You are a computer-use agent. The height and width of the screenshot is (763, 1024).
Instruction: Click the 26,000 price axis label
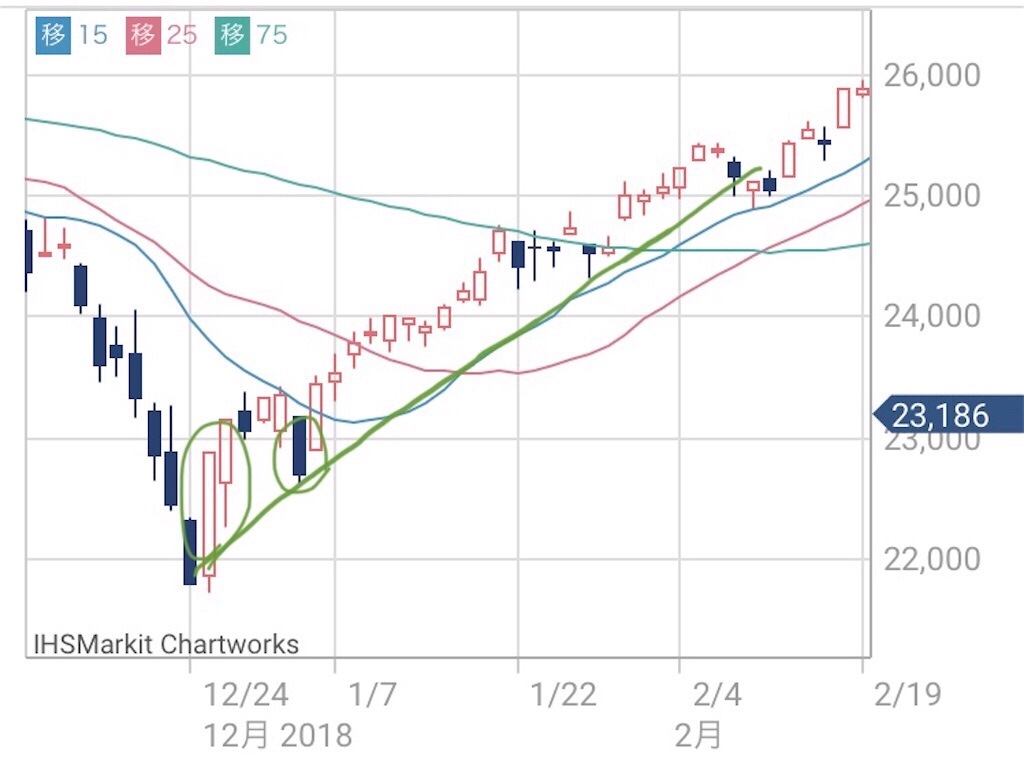(932, 76)
